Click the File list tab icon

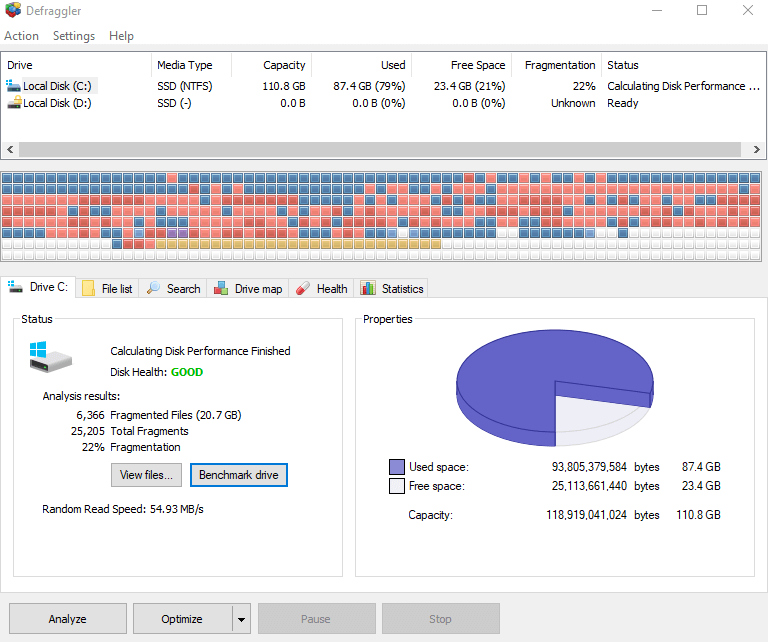(88, 289)
